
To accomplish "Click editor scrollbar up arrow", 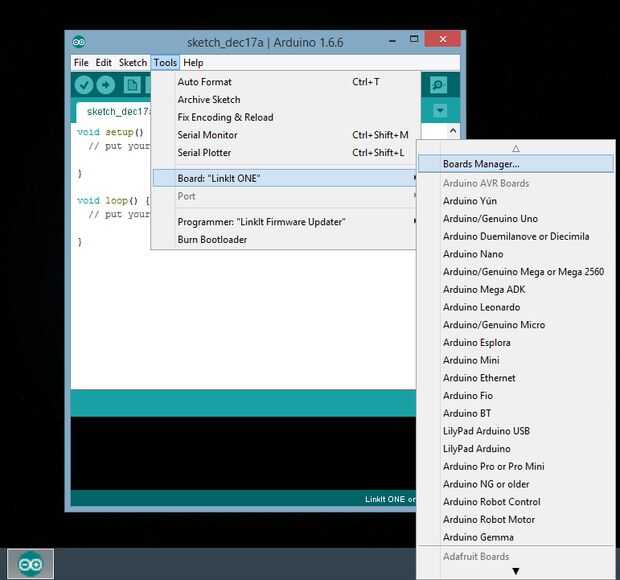I will point(453,130).
